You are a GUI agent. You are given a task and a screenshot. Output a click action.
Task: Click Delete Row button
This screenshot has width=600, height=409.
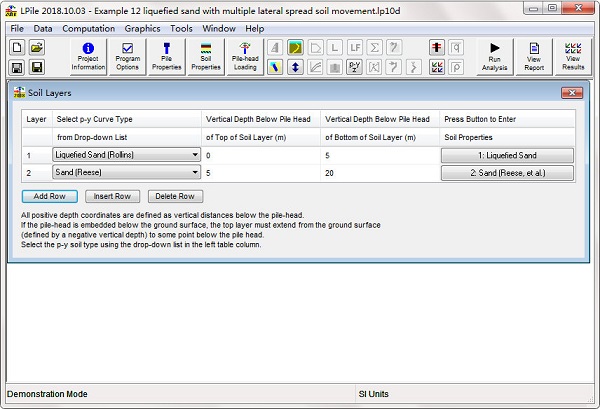pos(175,196)
